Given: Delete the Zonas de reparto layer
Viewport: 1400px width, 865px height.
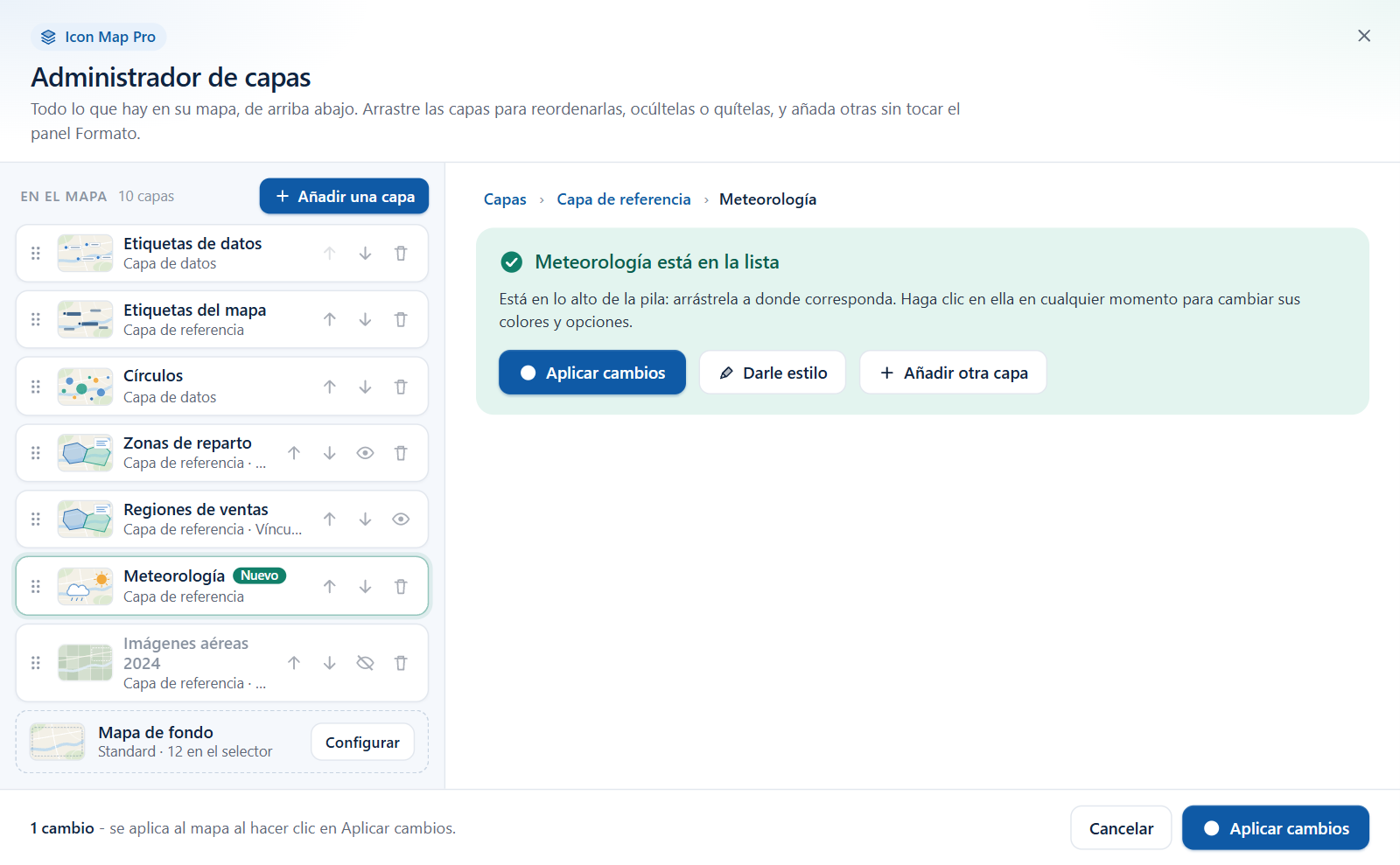Looking at the screenshot, I should [401, 453].
